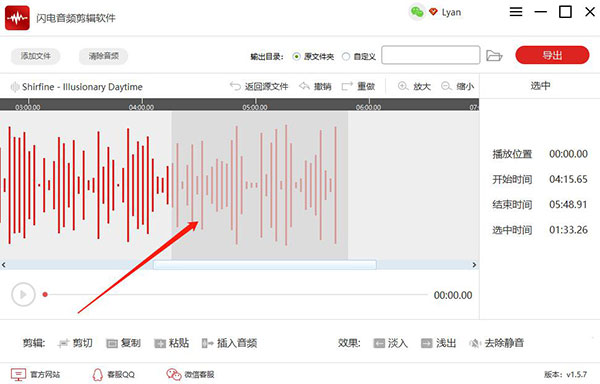This screenshot has width=600, height=384.
Task: Open the hamburger menu in title bar
Action: click(x=516, y=12)
